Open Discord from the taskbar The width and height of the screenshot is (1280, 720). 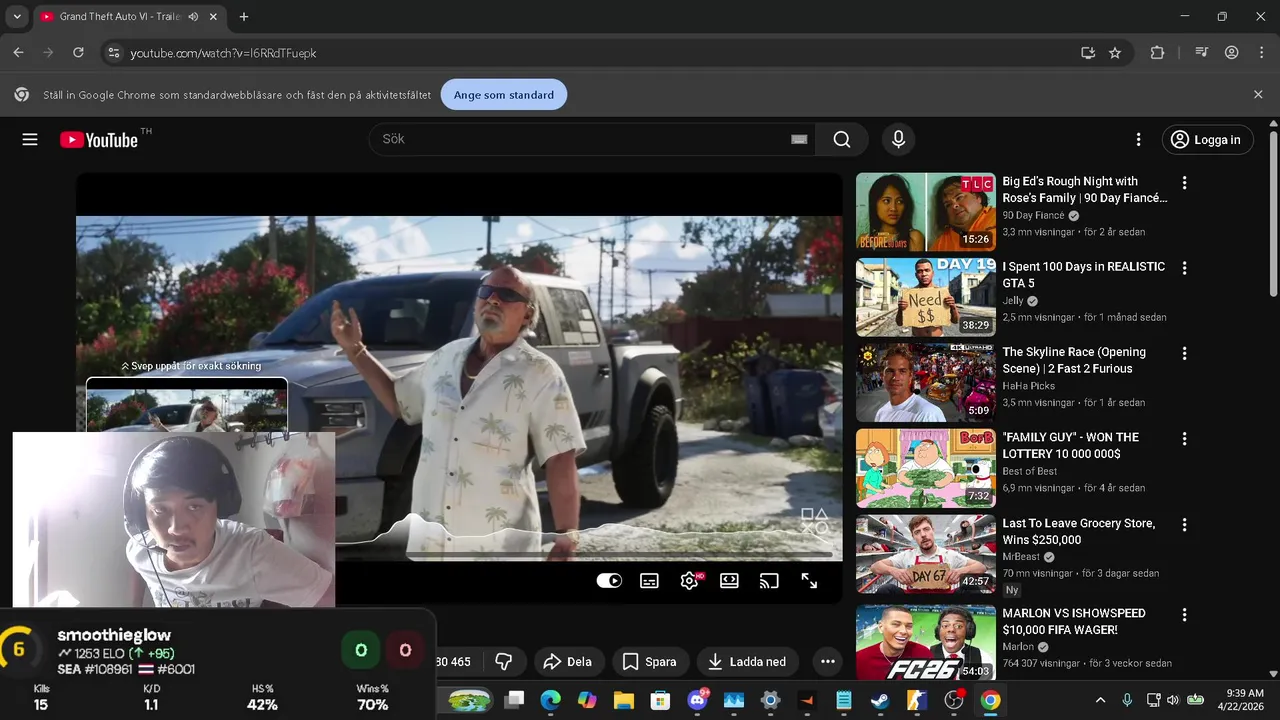tap(698, 700)
